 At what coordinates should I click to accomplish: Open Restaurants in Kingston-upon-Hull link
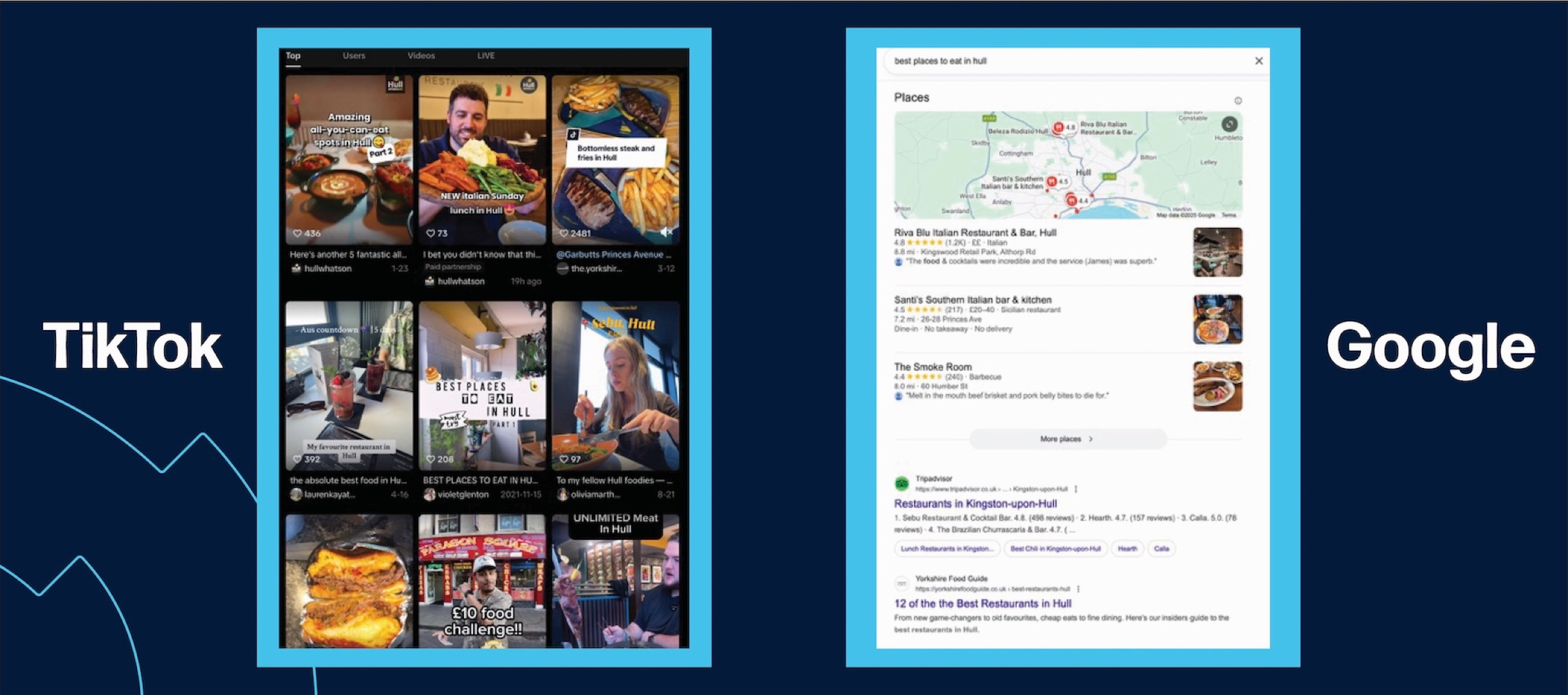tap(975, 504)
